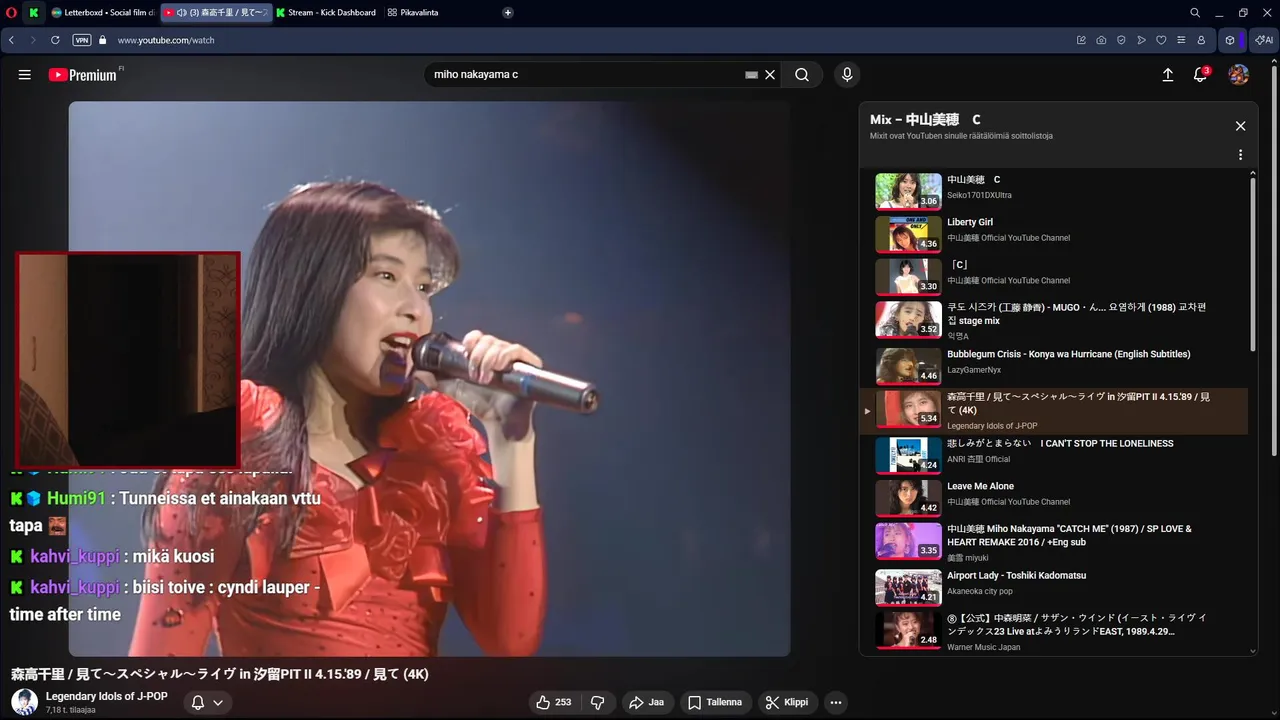Open YouTube account avatar menu

pos(1239,75)
